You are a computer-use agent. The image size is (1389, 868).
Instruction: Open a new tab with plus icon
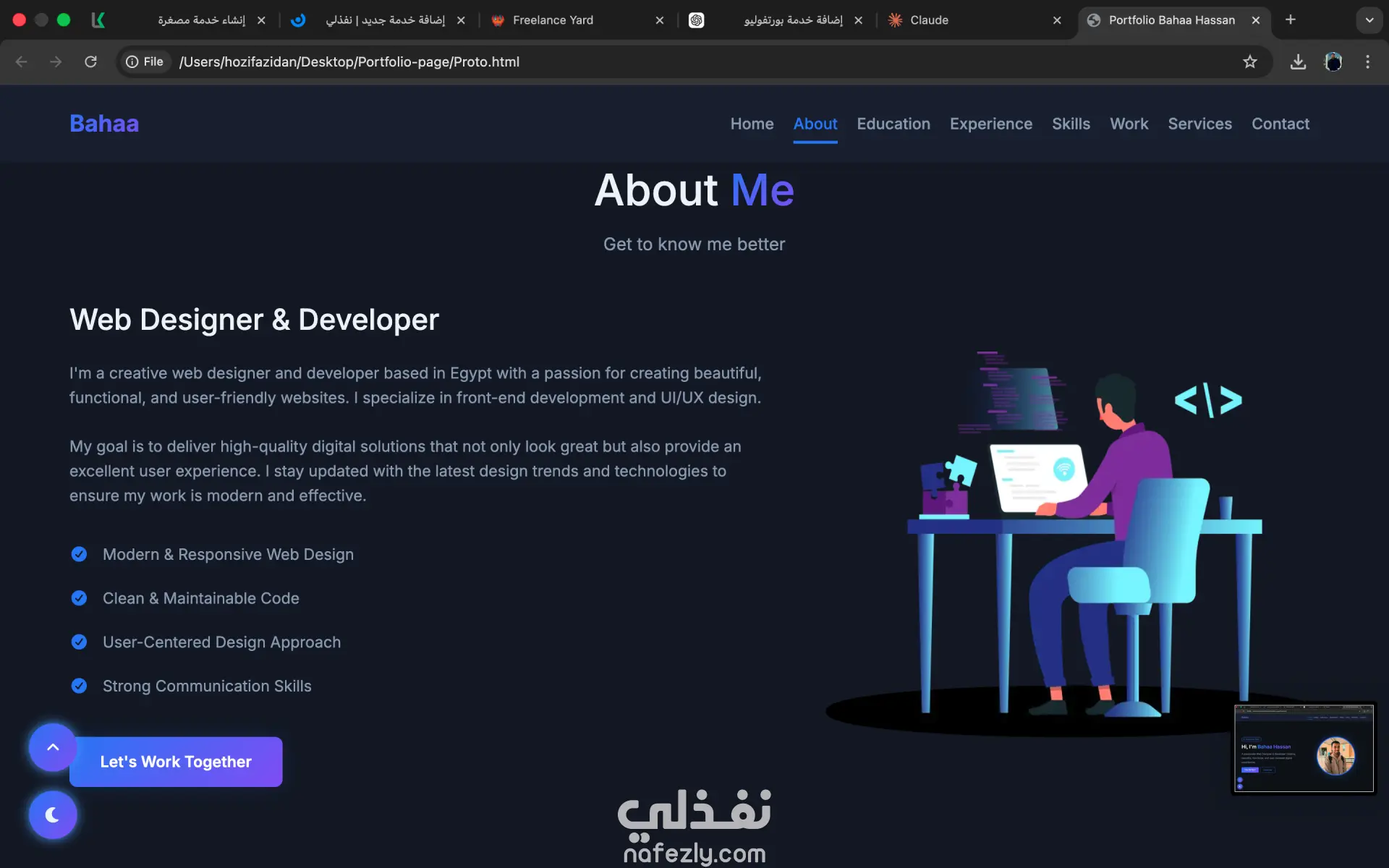click(x=1291, y=20)
